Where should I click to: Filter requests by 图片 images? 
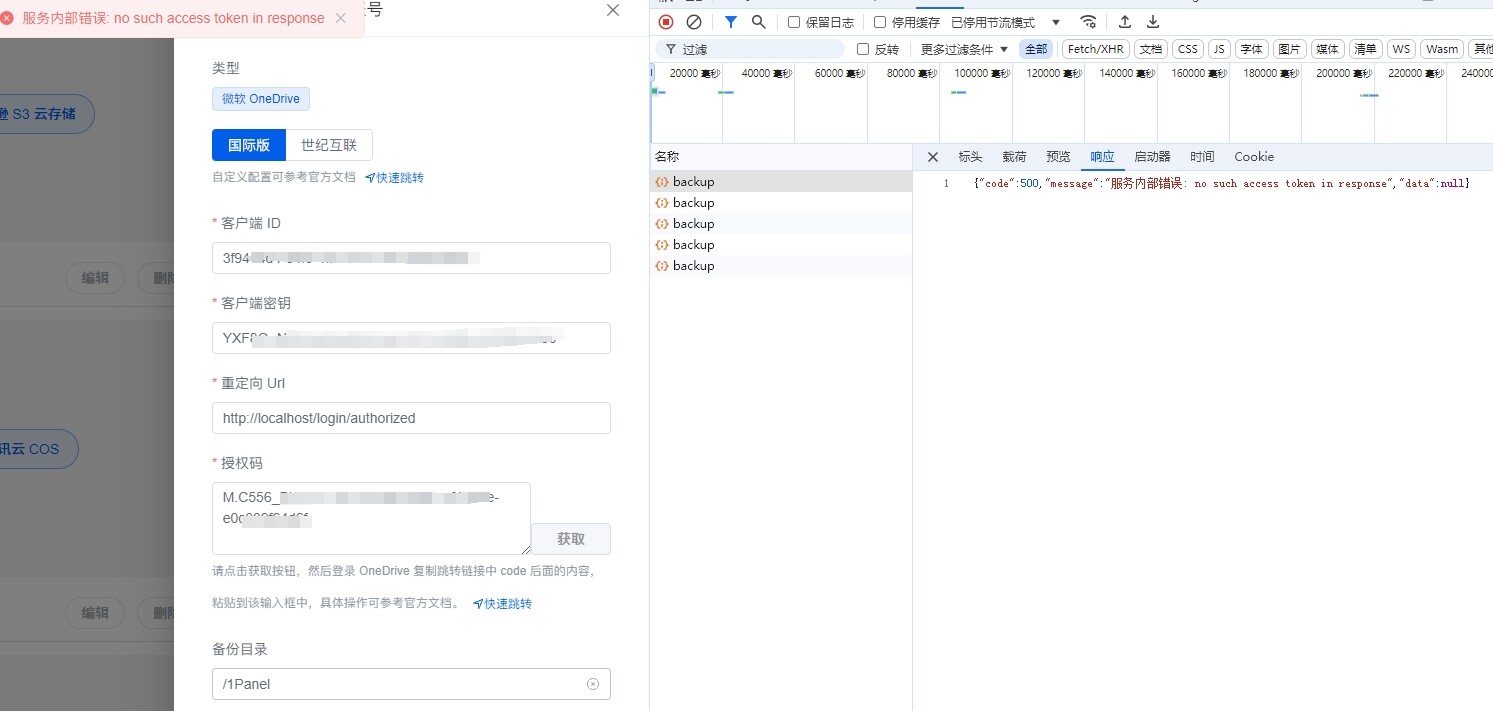click(x=1290, y=49)
